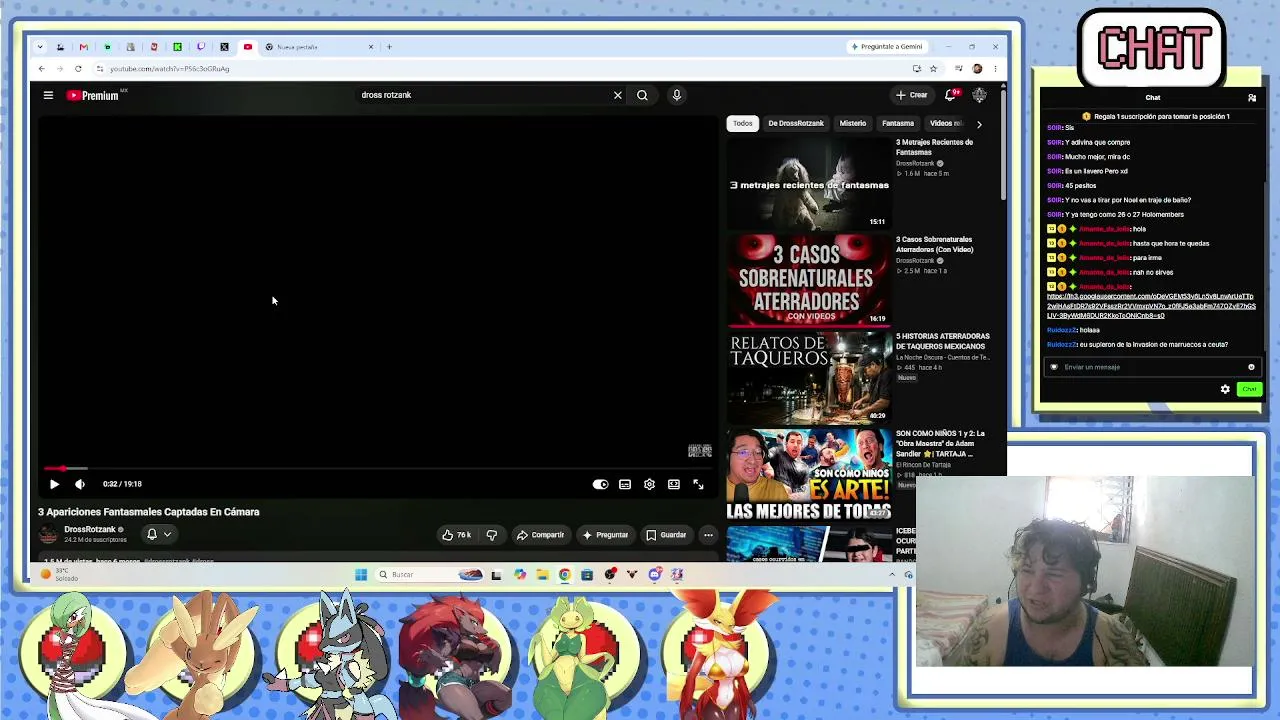Open File Explorer from the taskbar
The width and height of the screenshot is (1280, 720).
pos(542,575)
